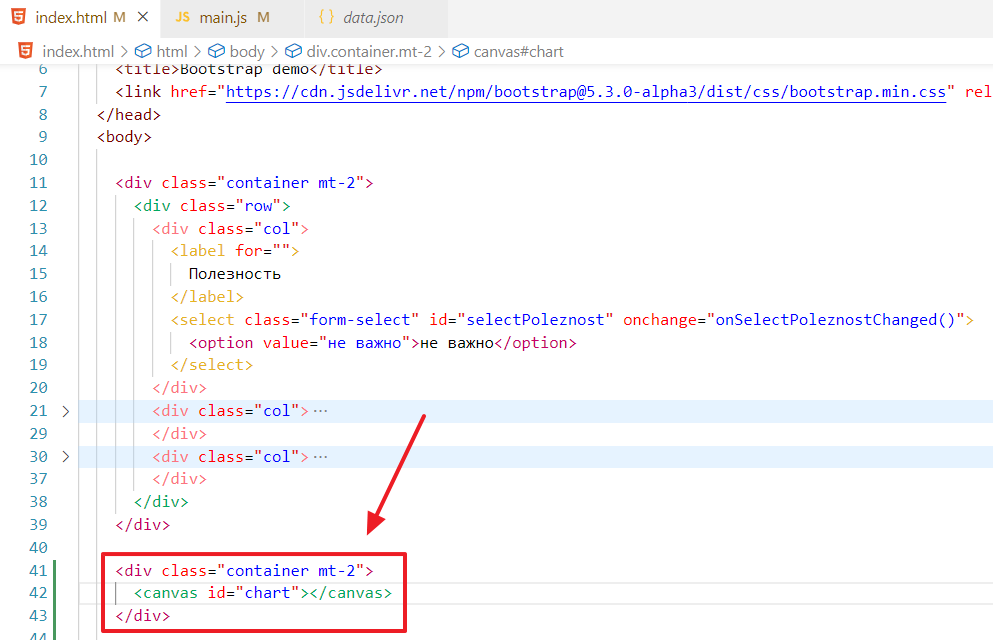
Task: Click the cube icon beside html breadcrumb
Action: tap(143, 51)
